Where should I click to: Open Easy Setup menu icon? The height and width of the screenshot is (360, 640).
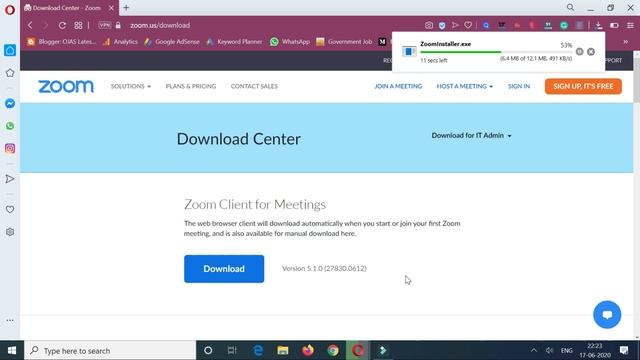631,25
